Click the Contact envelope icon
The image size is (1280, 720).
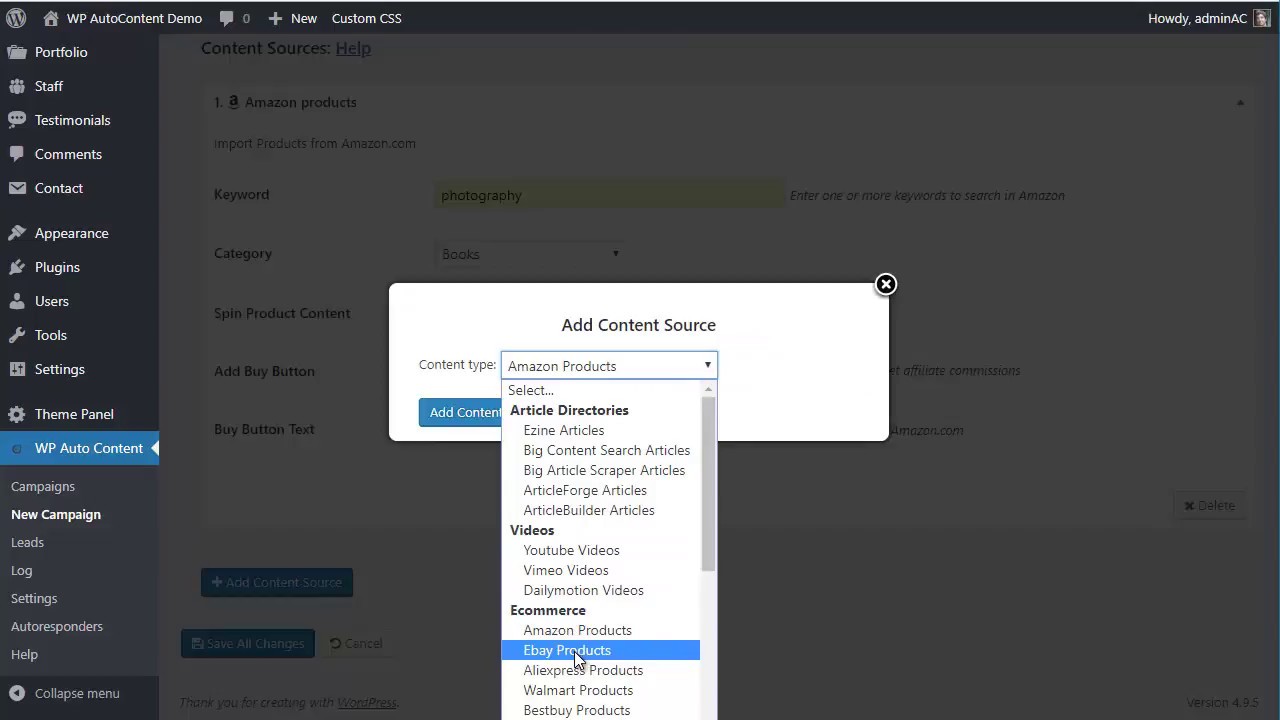(x=17, y=188)
